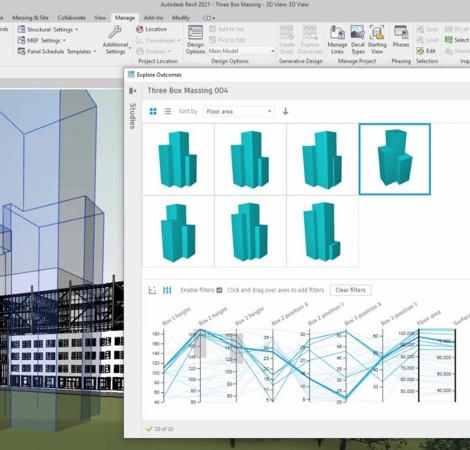Click Create Study in Generative Design
Viewport: 470px width, 450px height.
click(287, 40)
